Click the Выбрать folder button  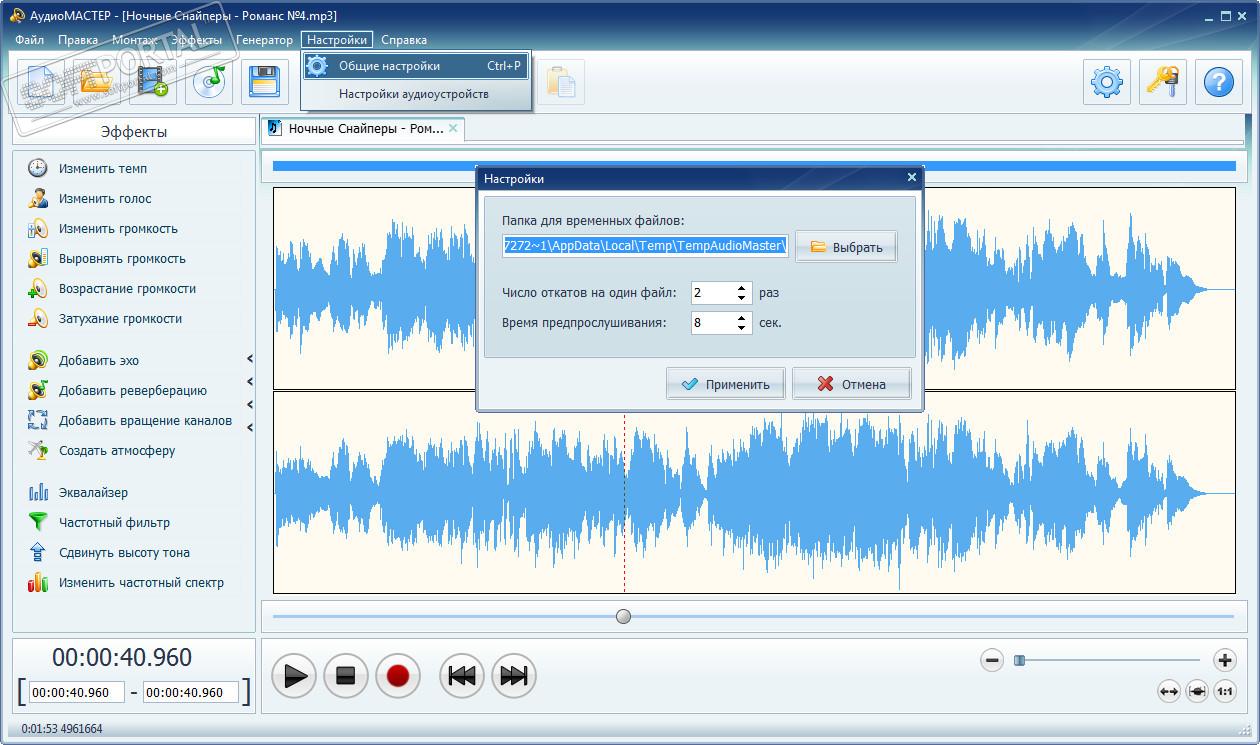846,247
